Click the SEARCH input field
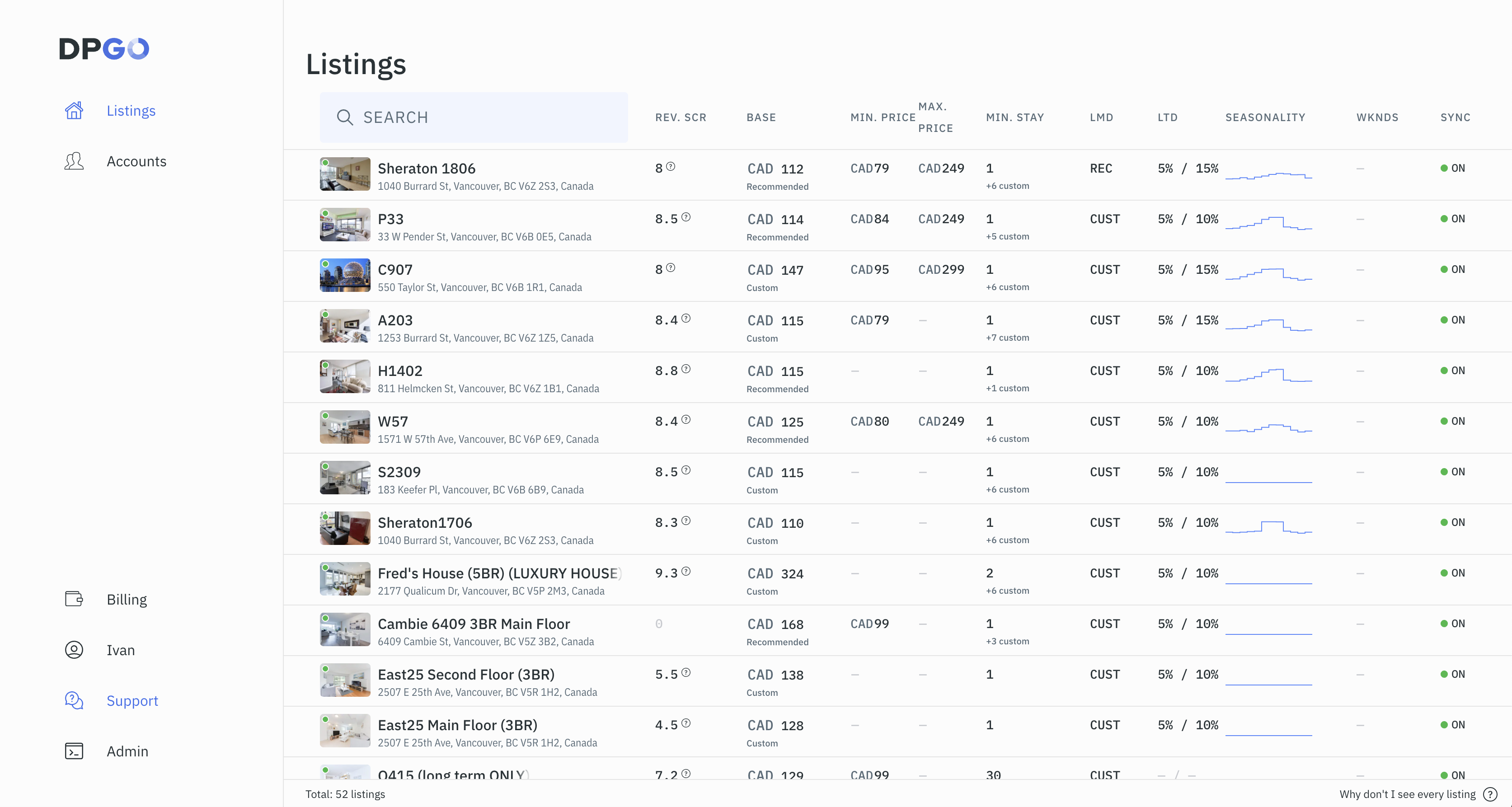This screenshot has height=807, width=1512. (474, 117)
